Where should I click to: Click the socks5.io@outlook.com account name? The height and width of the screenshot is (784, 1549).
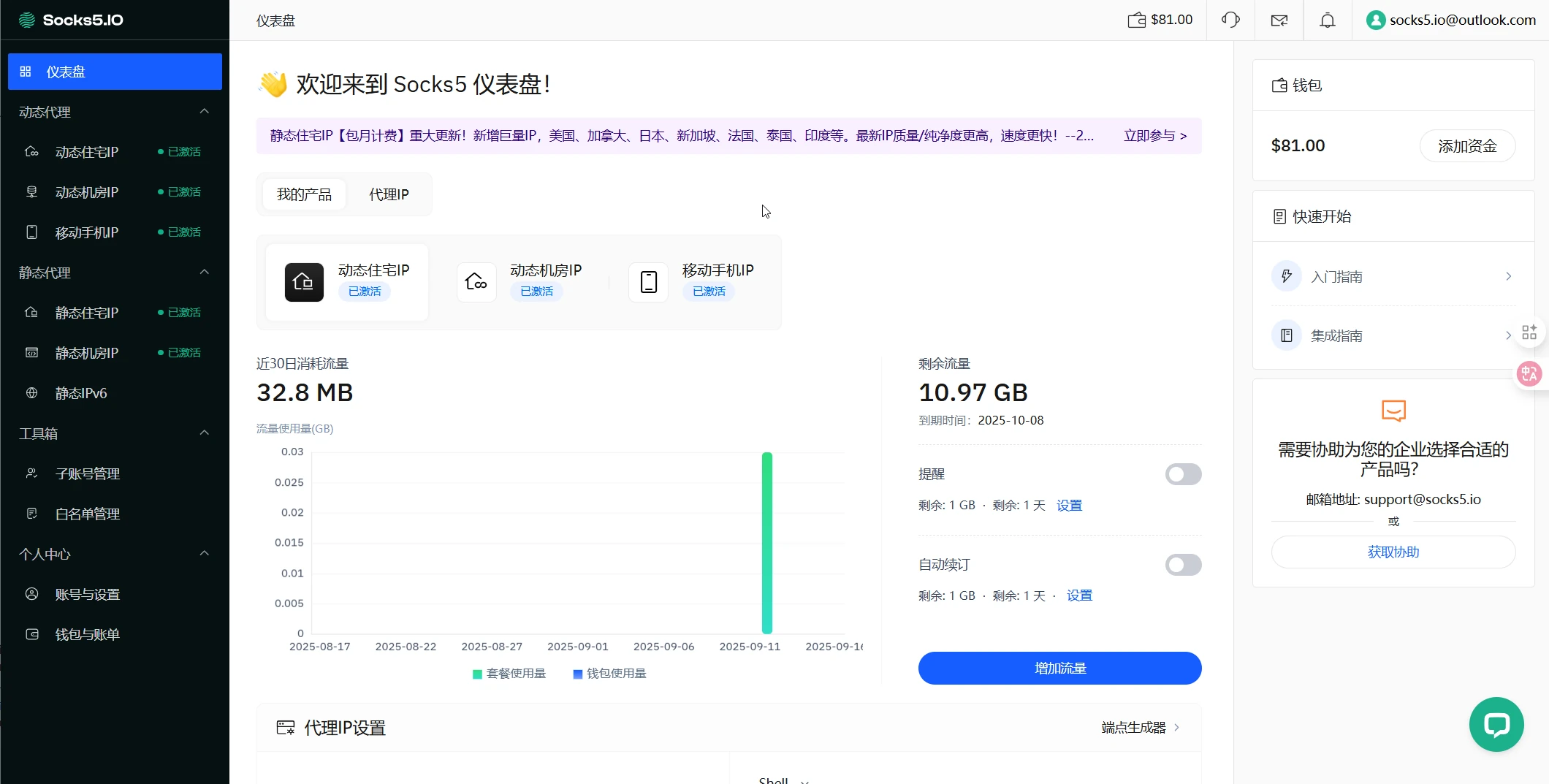[x=1463, y=20]
